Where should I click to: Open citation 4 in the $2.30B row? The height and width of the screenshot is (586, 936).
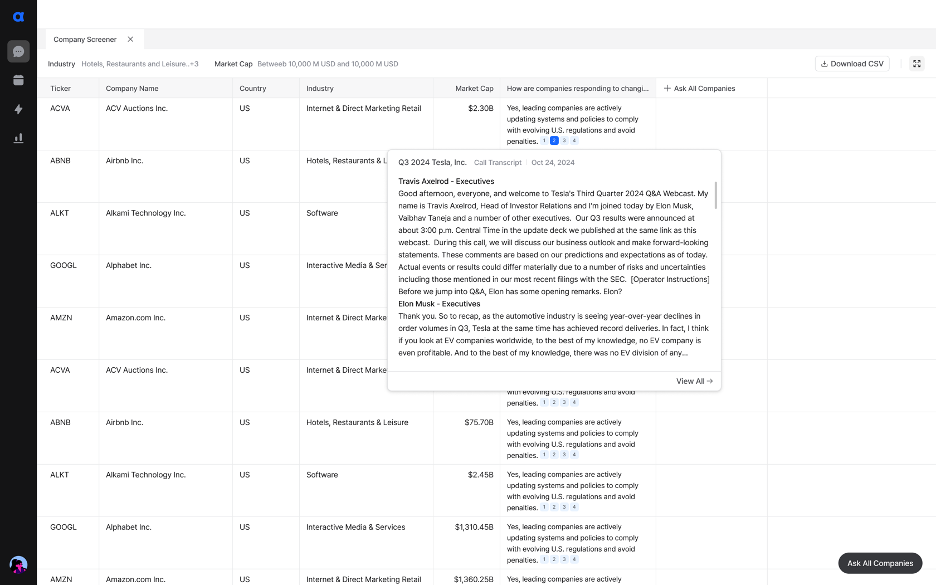coord(574,141)
